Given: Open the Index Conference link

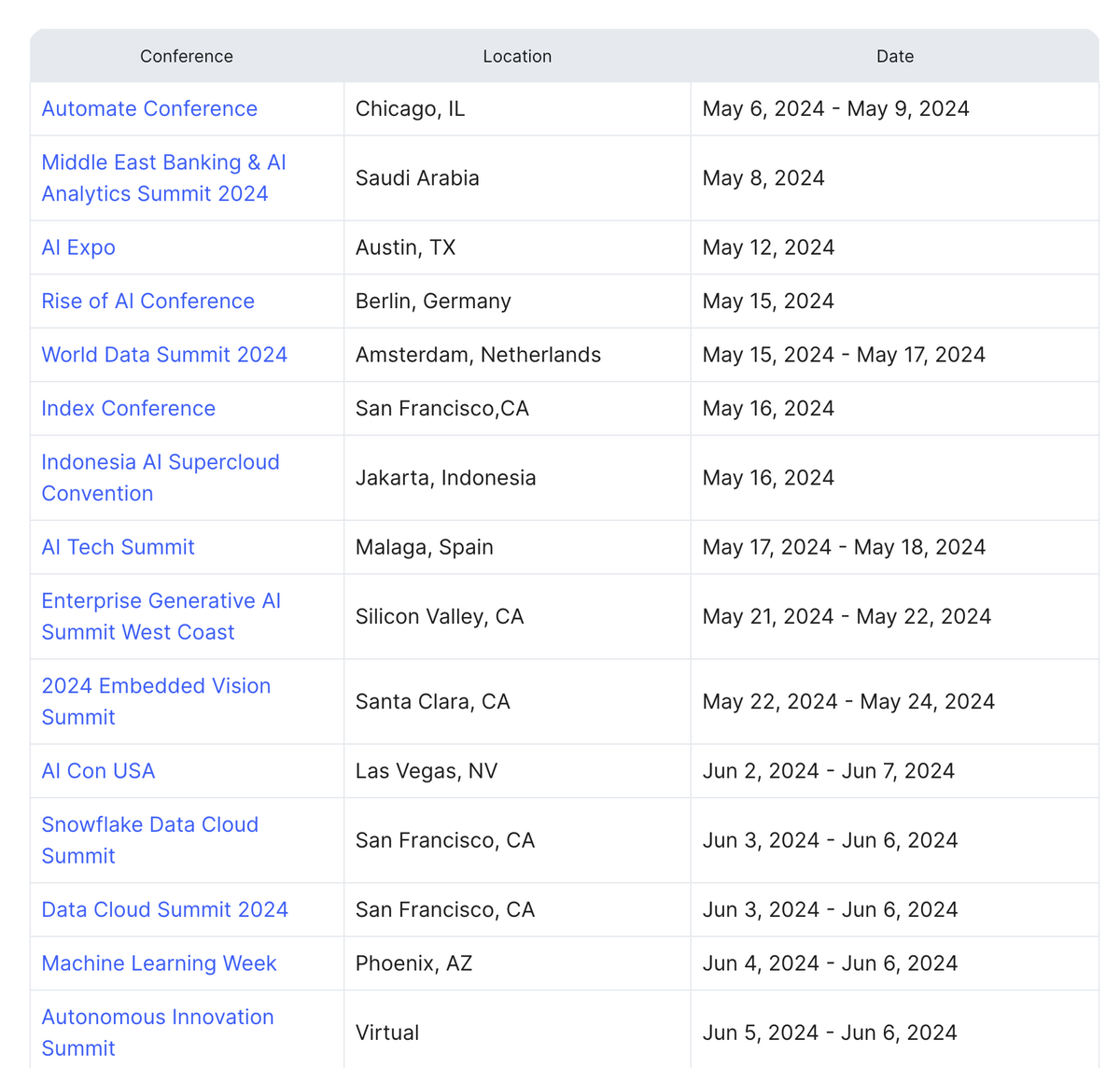Looking at the screenshot, I should [x=128, y=408].
